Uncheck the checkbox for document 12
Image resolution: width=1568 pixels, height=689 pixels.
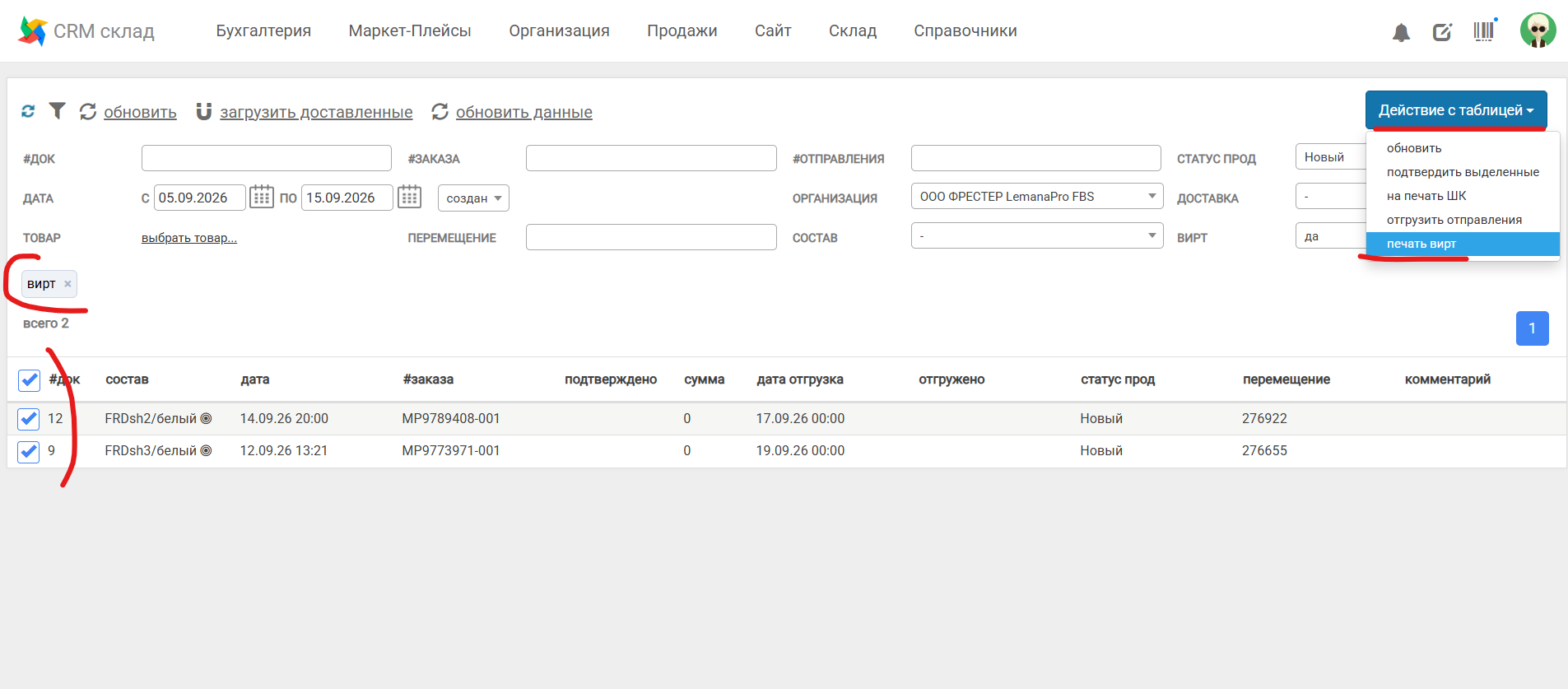(x=29, y=419)
